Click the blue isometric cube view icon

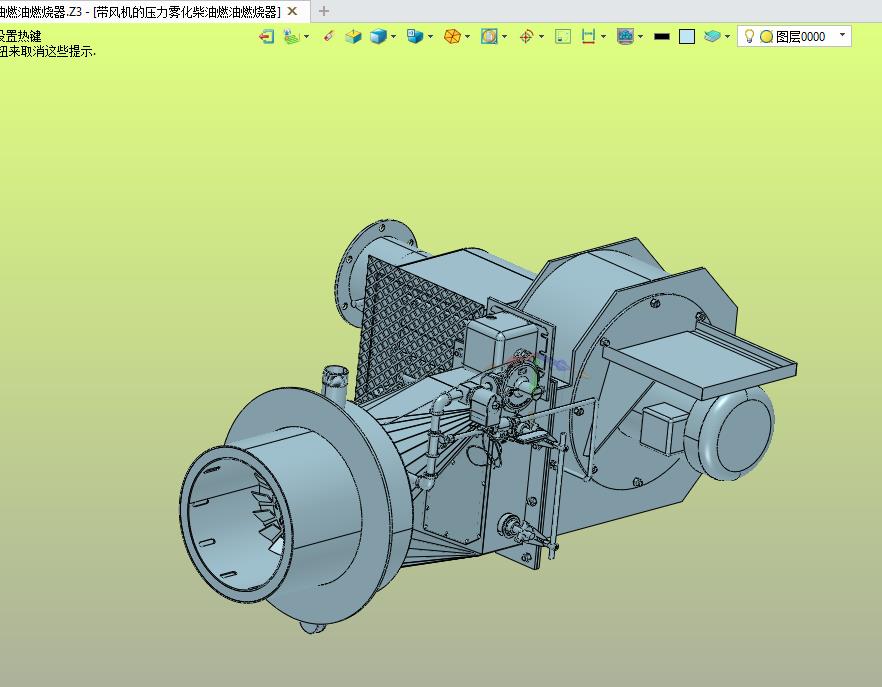(x=378, y=37)
